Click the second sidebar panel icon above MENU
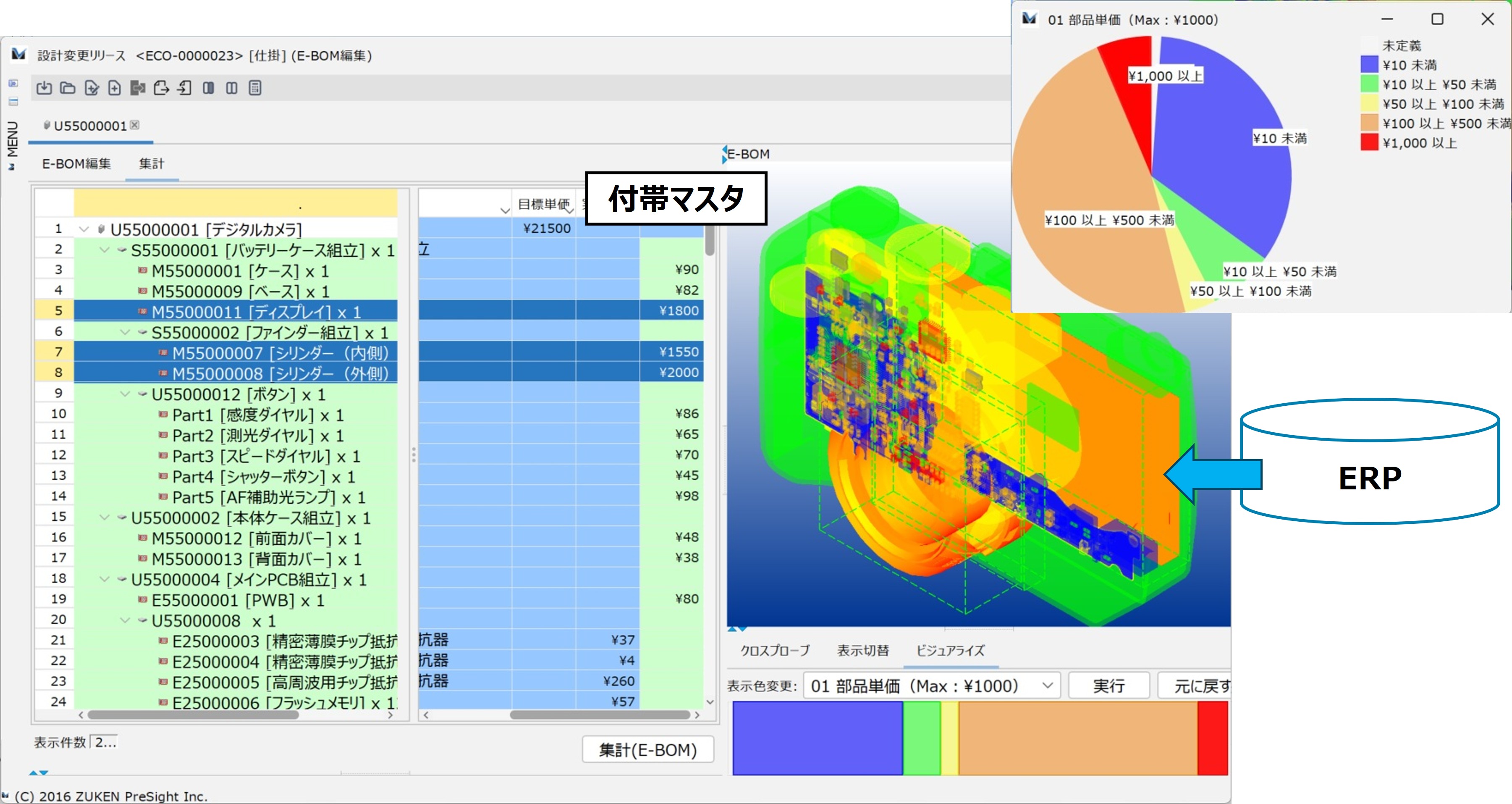The height and width of the screenshot is (804, 1512). click(13, 102)
